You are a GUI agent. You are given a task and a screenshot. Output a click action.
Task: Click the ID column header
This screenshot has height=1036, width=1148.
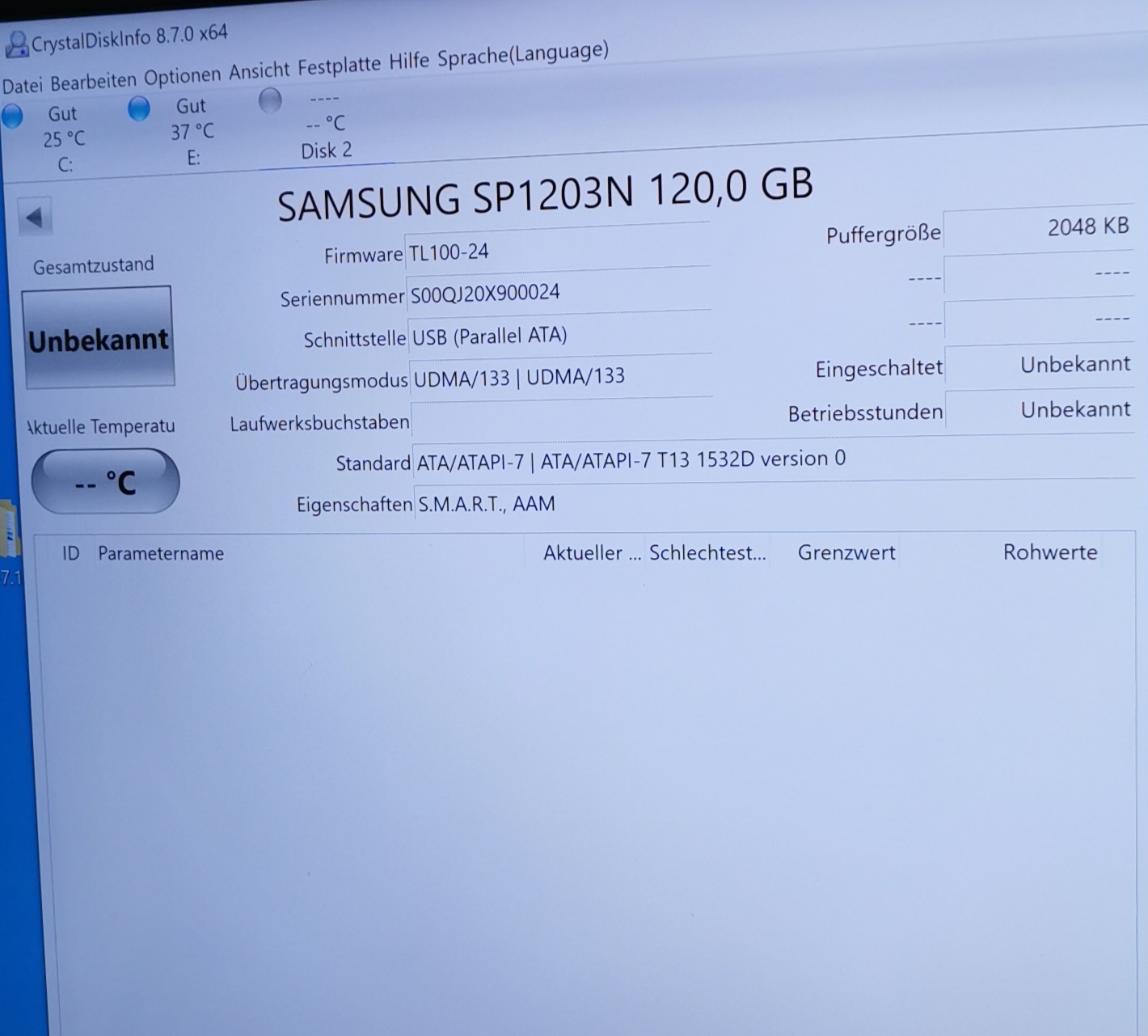71,553
